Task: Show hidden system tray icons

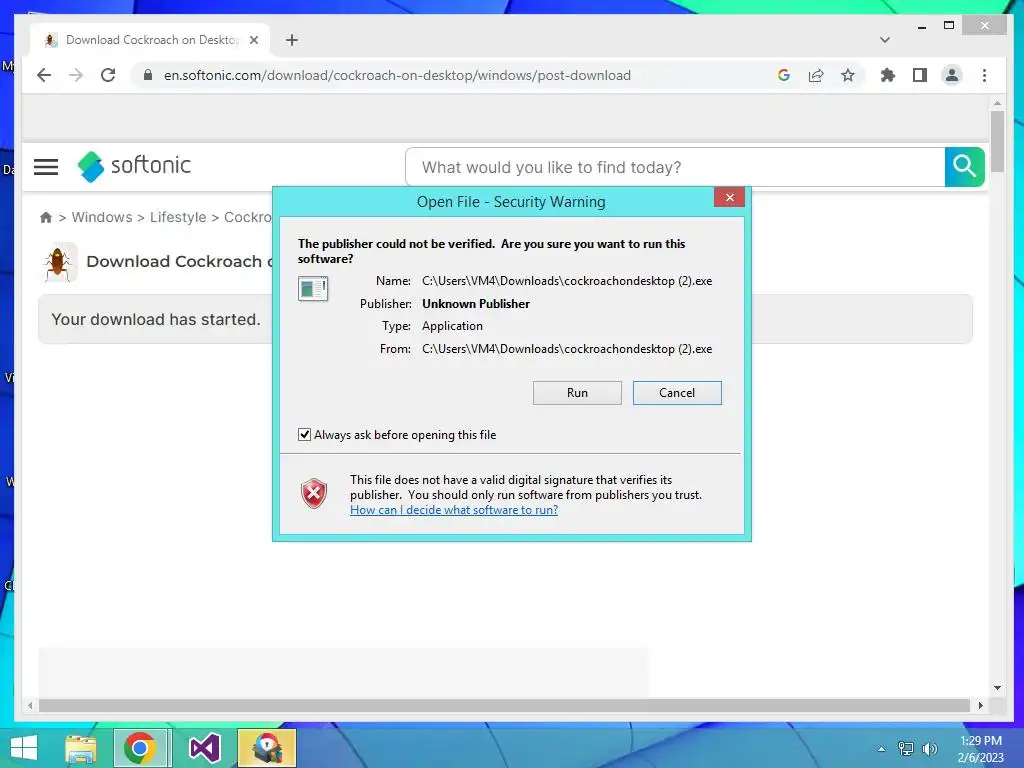Action: [882, 748]
